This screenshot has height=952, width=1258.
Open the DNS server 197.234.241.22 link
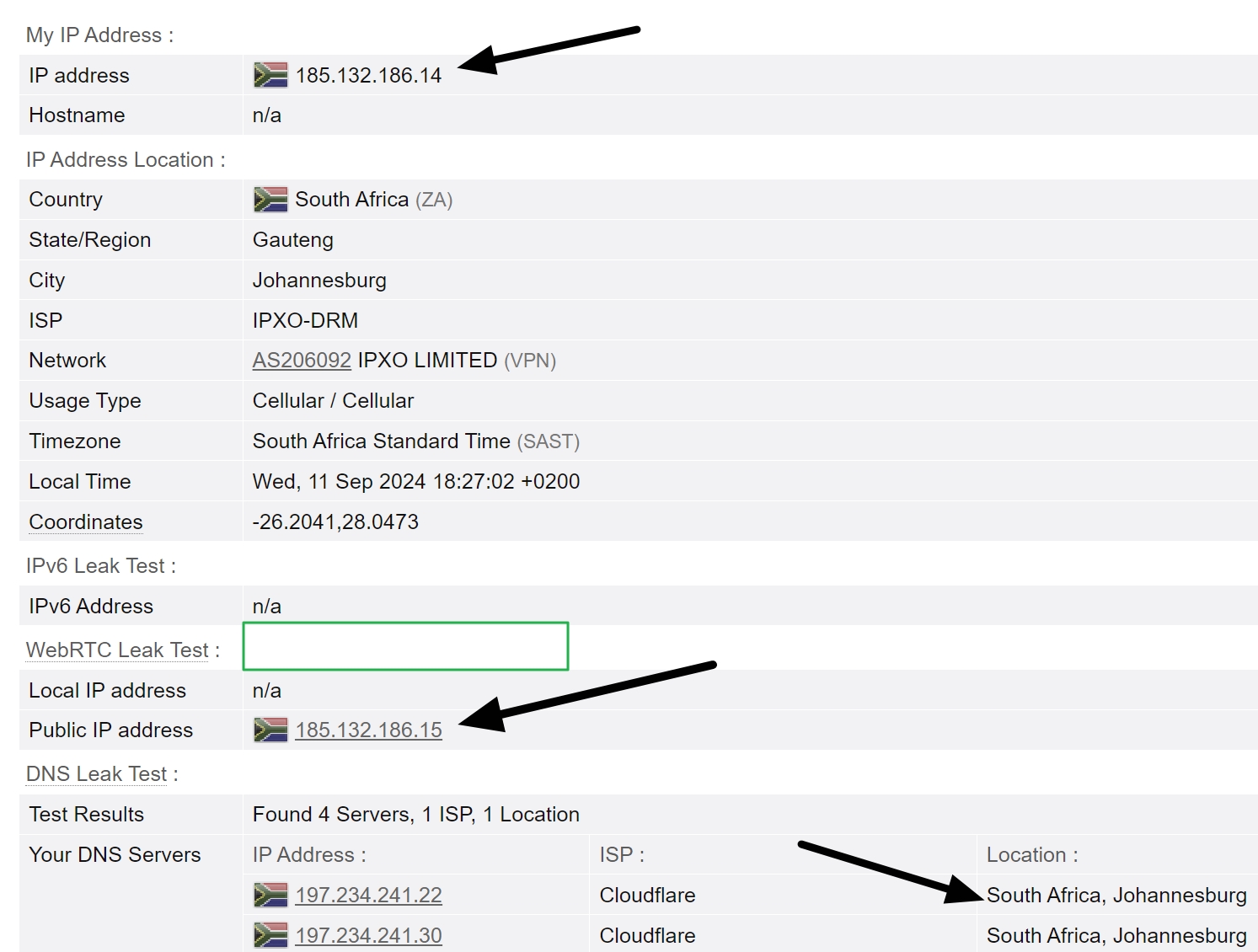[x=369, y=895]
